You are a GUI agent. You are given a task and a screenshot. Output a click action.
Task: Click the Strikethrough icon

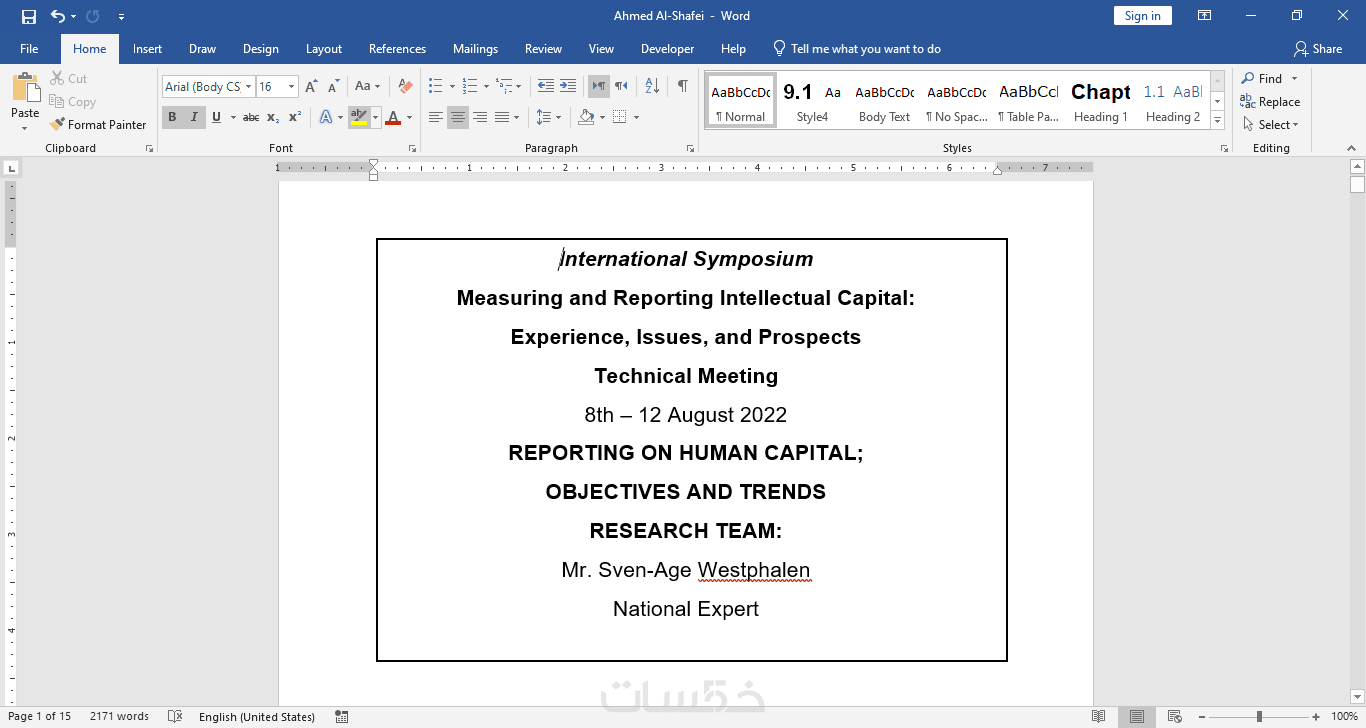point(251,118)
